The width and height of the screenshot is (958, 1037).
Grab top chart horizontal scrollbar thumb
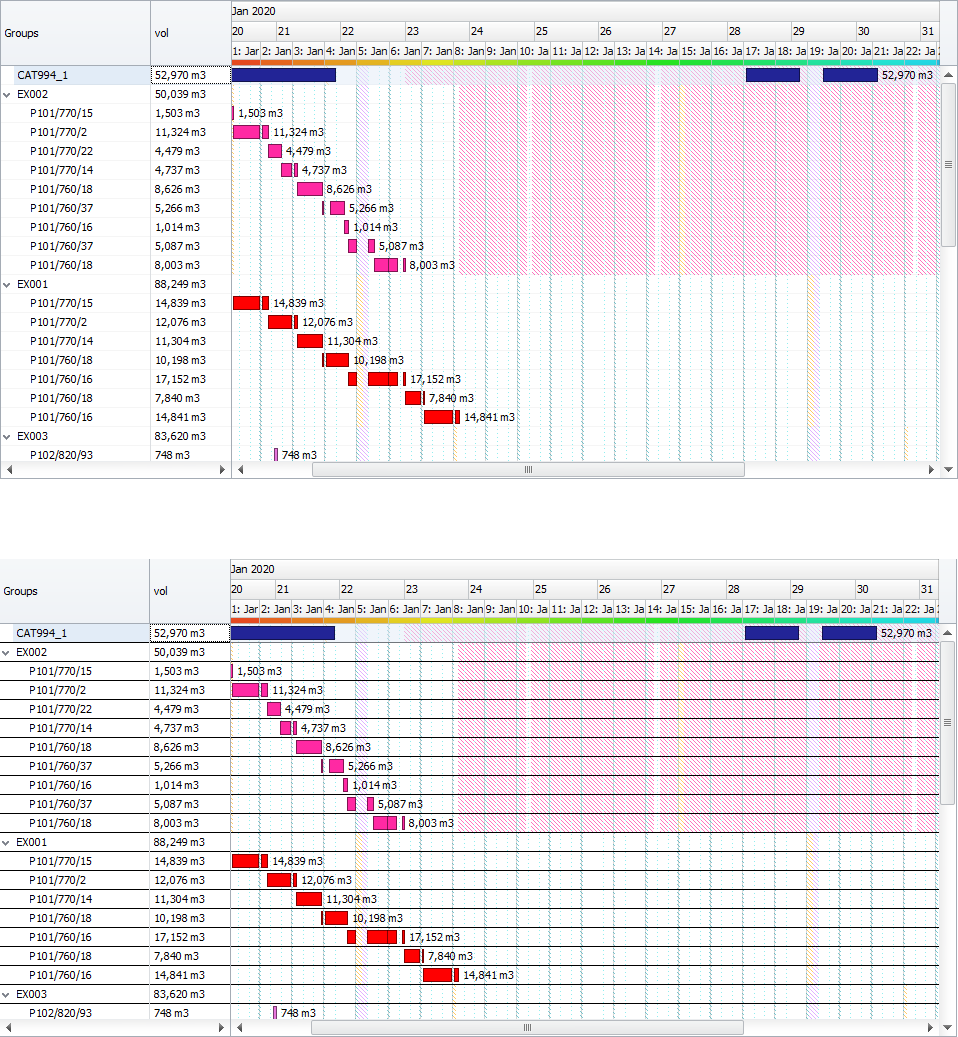click(x=528, y=470)
